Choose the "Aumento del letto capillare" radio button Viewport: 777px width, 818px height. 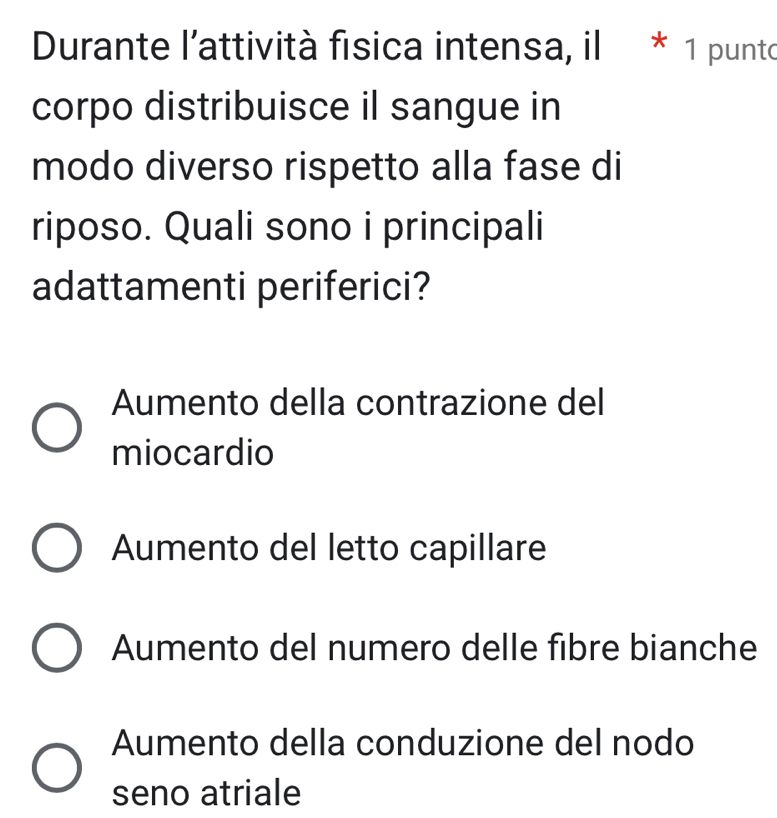click(x=57, y=548)
